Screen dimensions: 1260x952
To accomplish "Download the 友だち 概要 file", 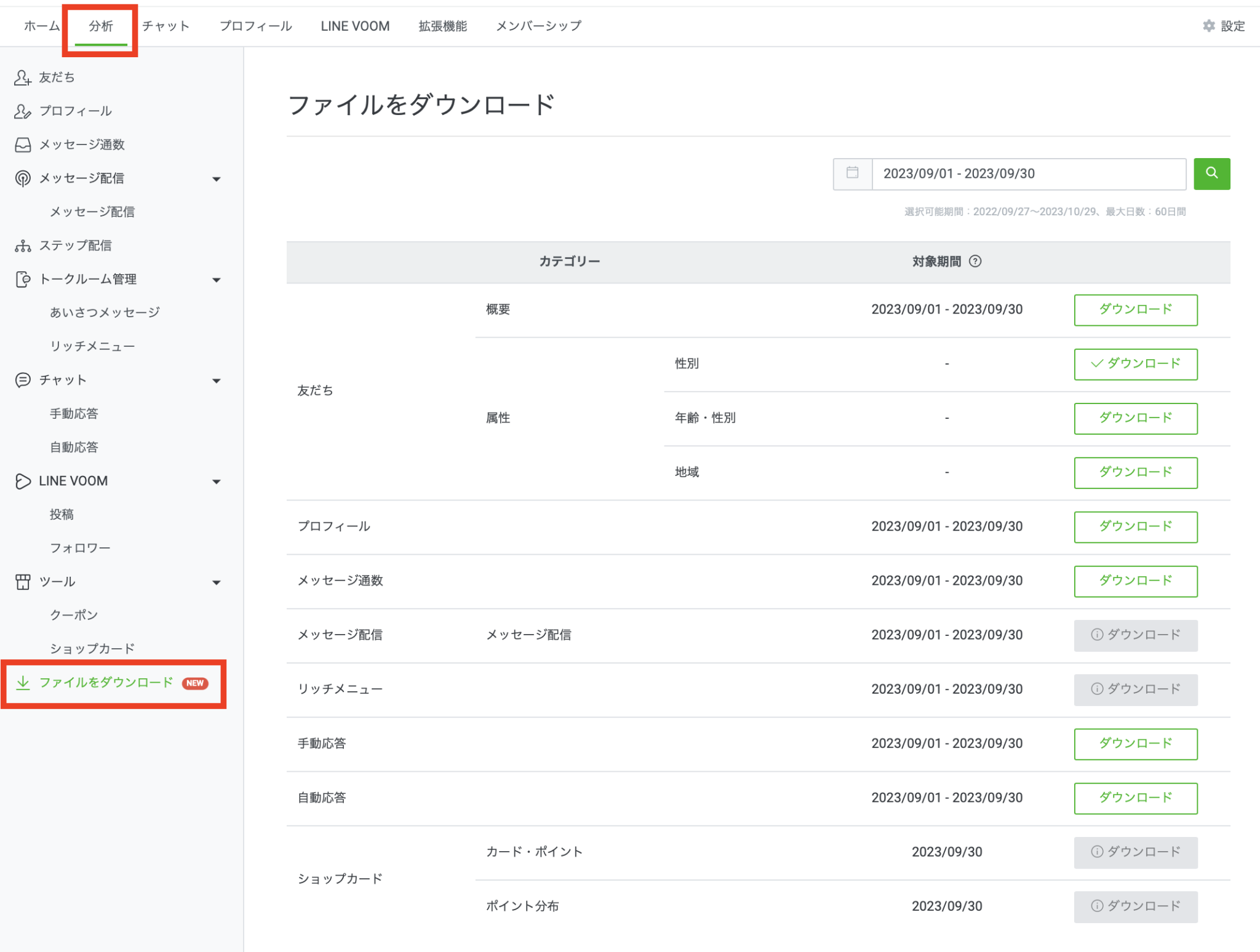I will pyautogui.click(x=1135, y=309).
